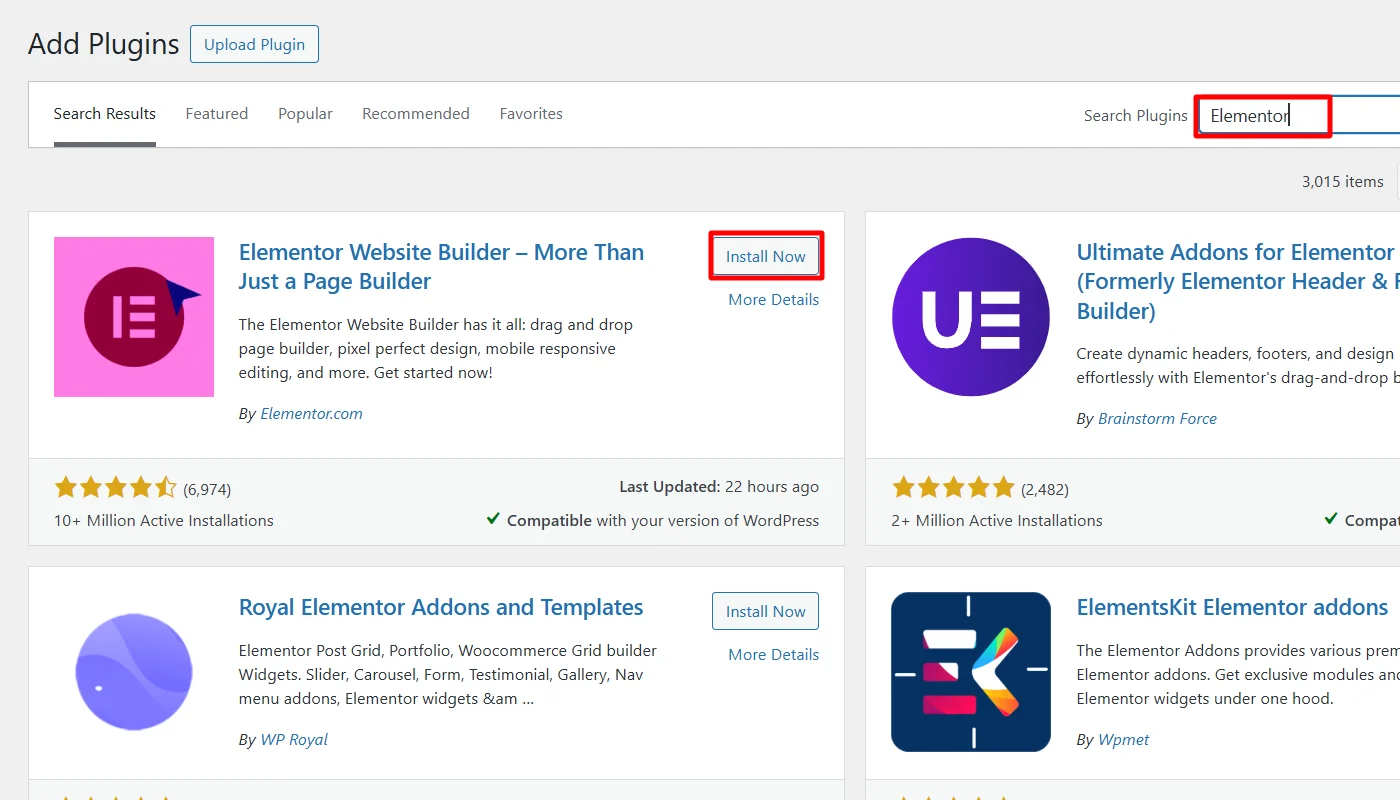
Task: Click the Ultimate Addons for Elementor UE logo
Action: (971, 317)
